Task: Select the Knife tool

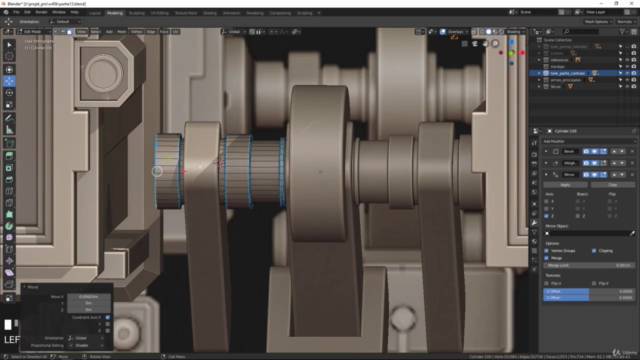Action: coord(9,203)
